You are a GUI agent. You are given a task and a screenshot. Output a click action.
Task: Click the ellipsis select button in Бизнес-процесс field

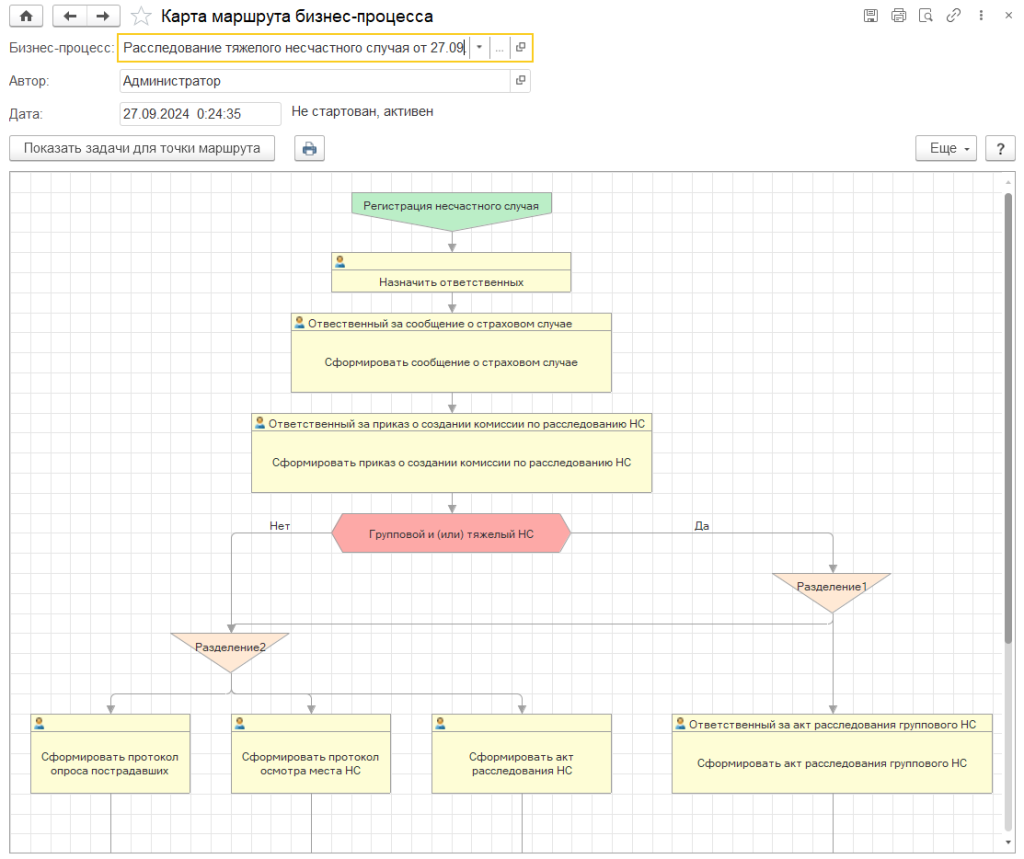pos(499,48)
